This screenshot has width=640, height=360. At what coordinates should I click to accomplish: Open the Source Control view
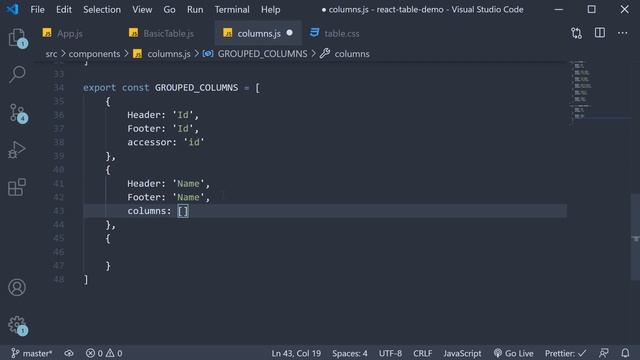click(x=17, y=113)
